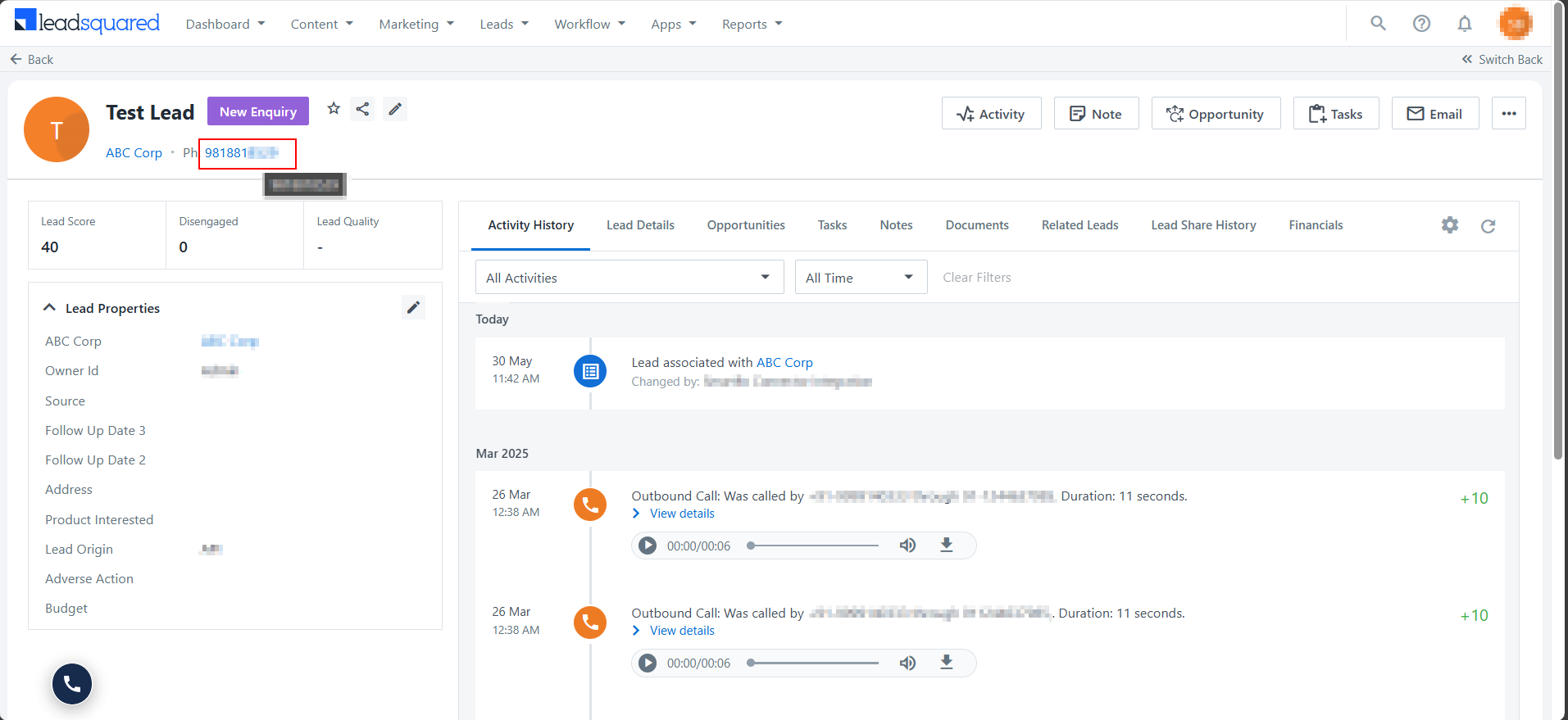Open more actions ellipsis button
The height and width of the screenshot is (720, 1568).
1509,113
